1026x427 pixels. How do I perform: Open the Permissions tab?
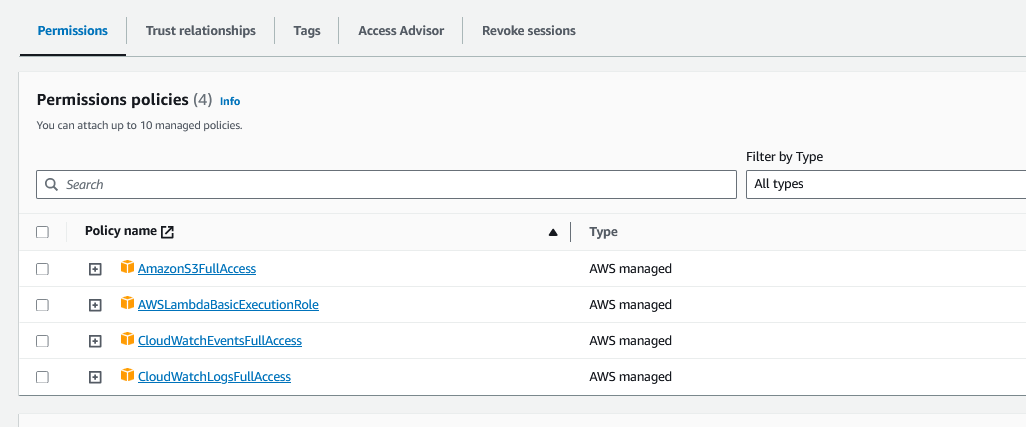click(73, 31)
